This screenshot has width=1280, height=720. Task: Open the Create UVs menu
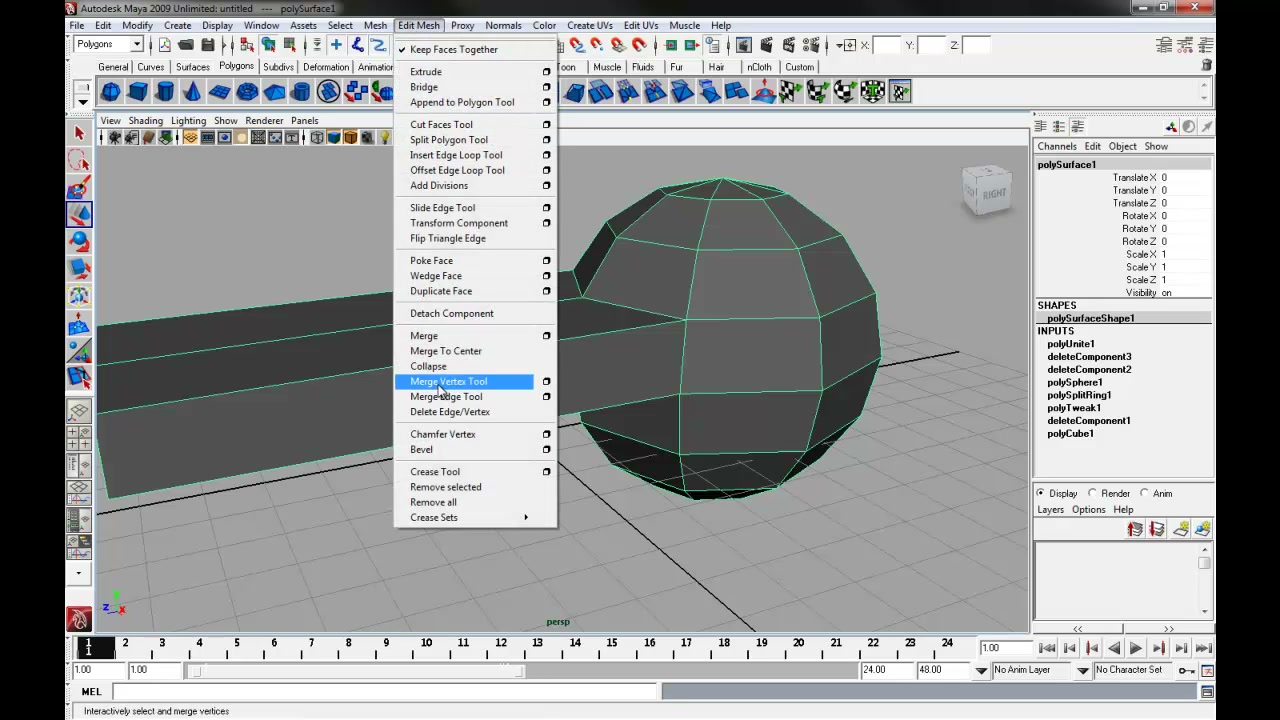click(590, 25)
